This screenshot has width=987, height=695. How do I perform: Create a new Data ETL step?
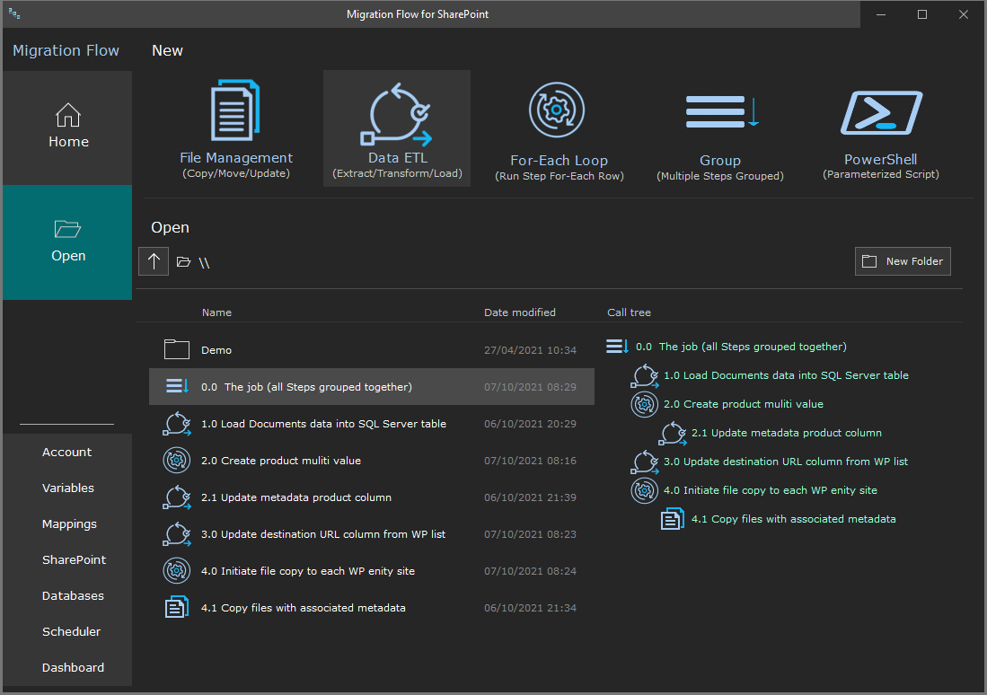pyautogui.click(x=397, y=128)
